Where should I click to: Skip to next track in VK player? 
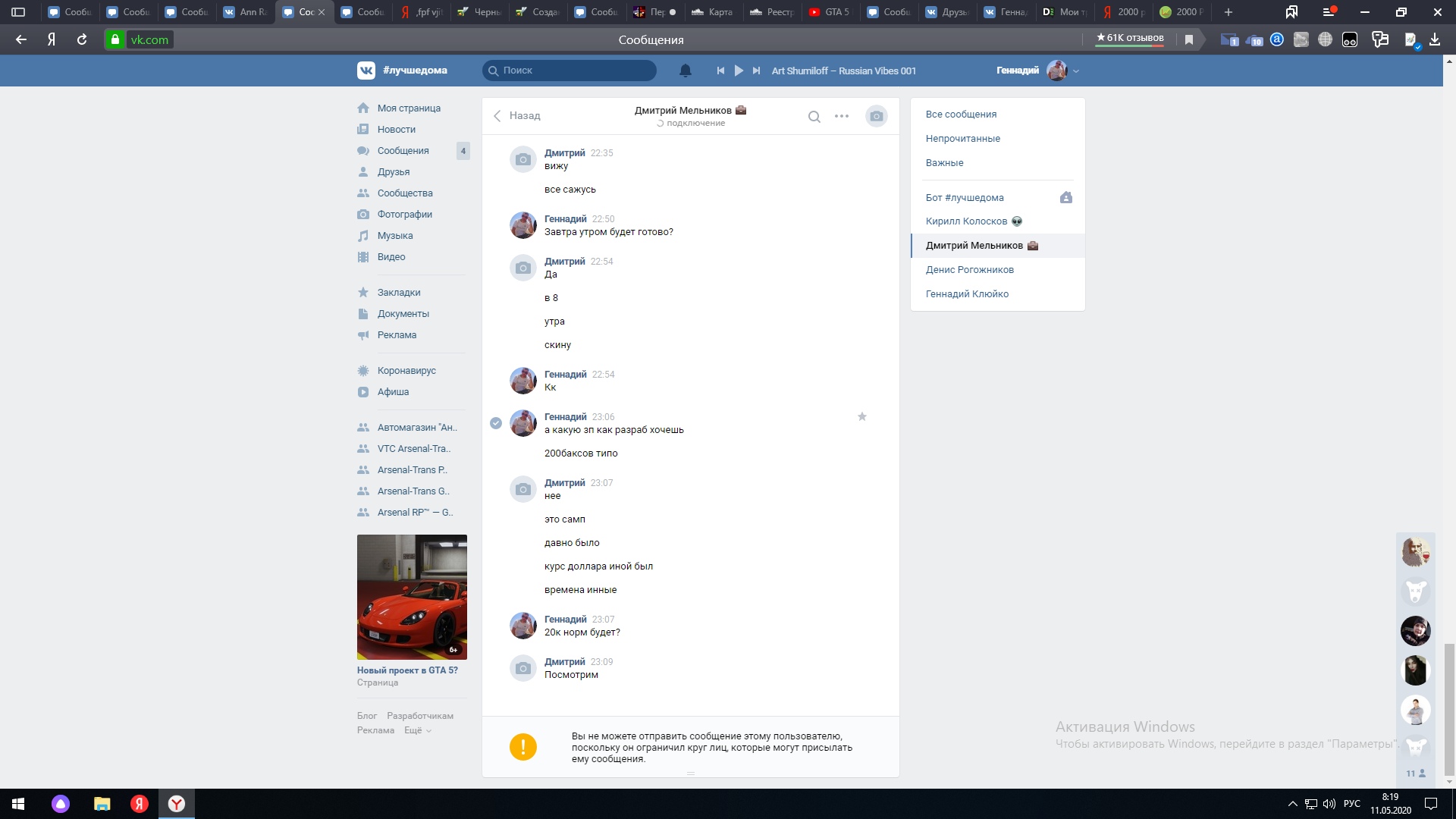(x=756, y=71)
